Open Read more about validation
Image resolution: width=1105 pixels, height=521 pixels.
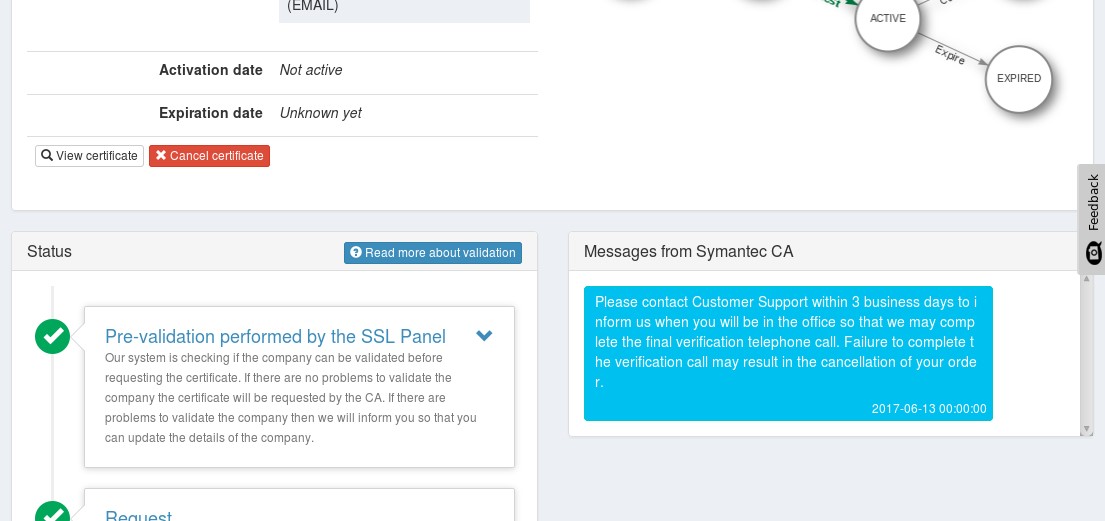(x=433, y=252)
